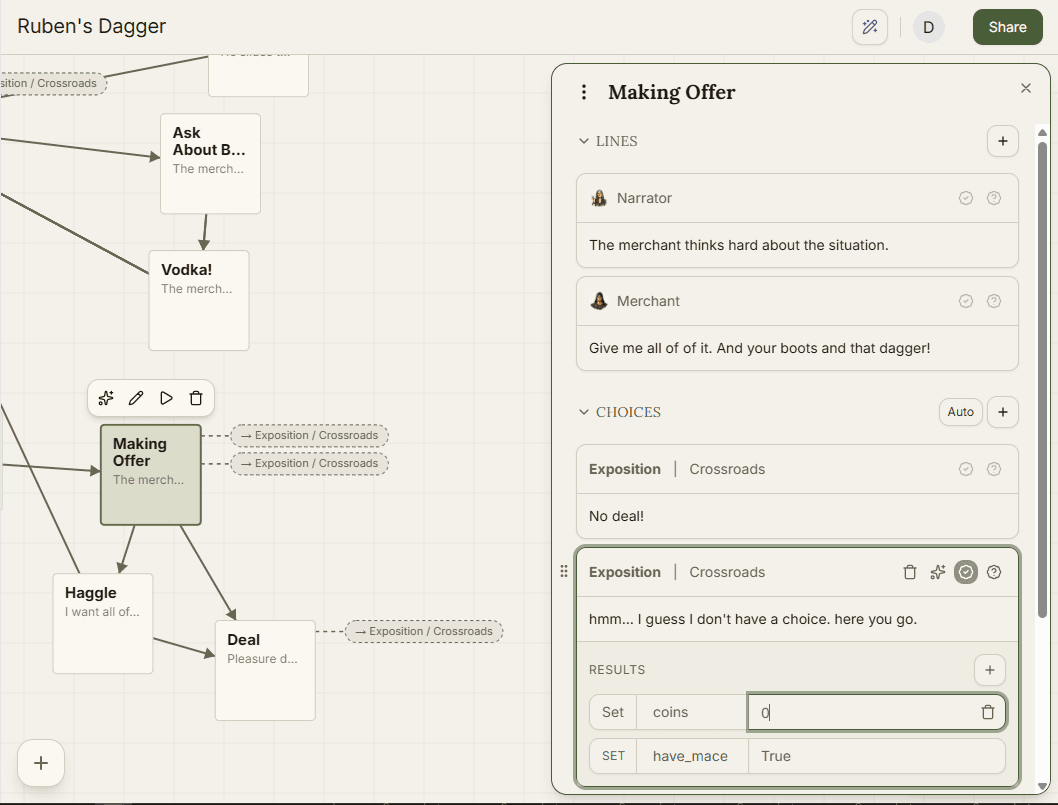Click scrollbar down arrow in panel
The height and width of the screenshot is (805, 1058).
click(x=1042, y=787)
